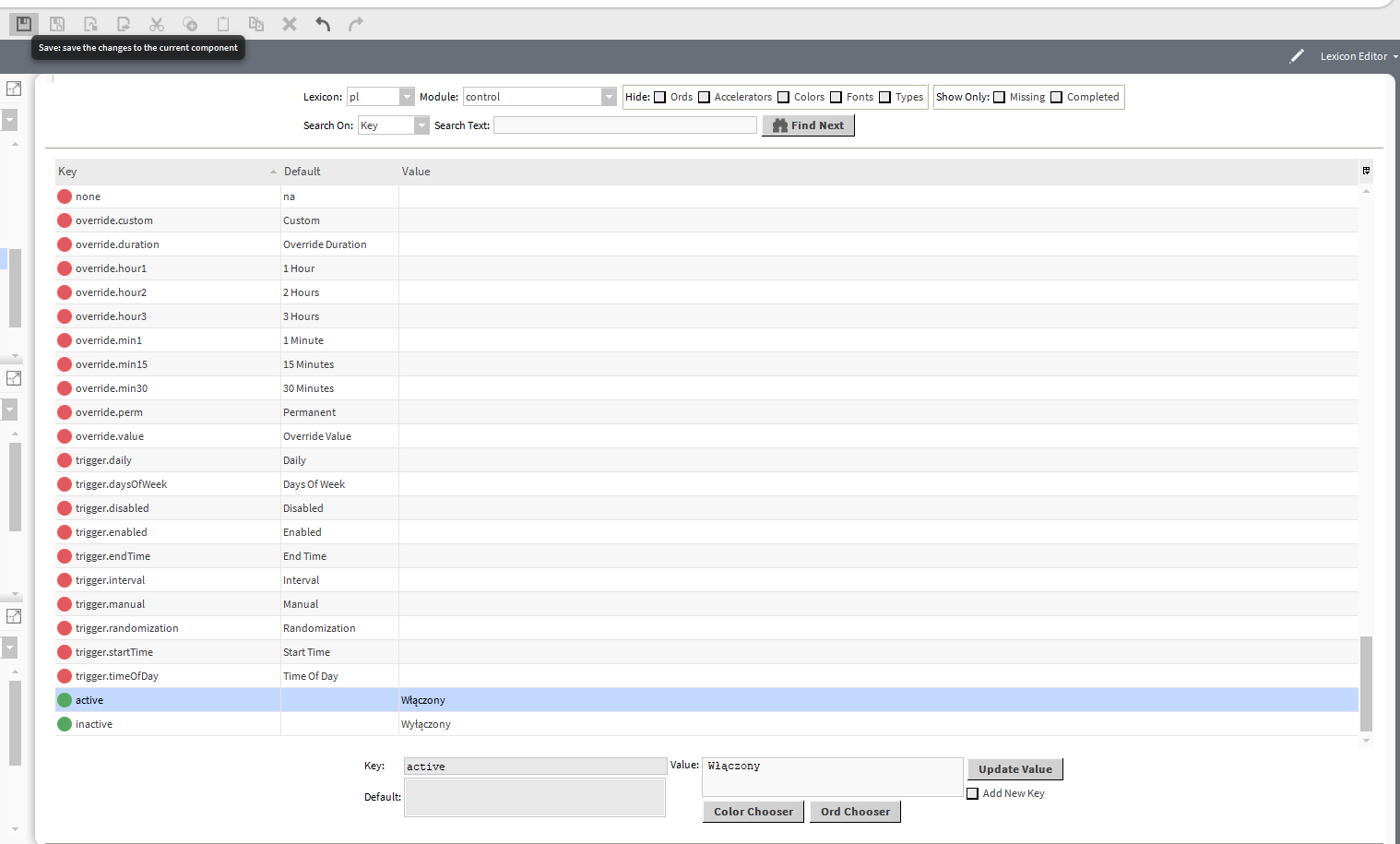Click the Paste clipboard icon

pyautogui.click(x=223, y=24)
